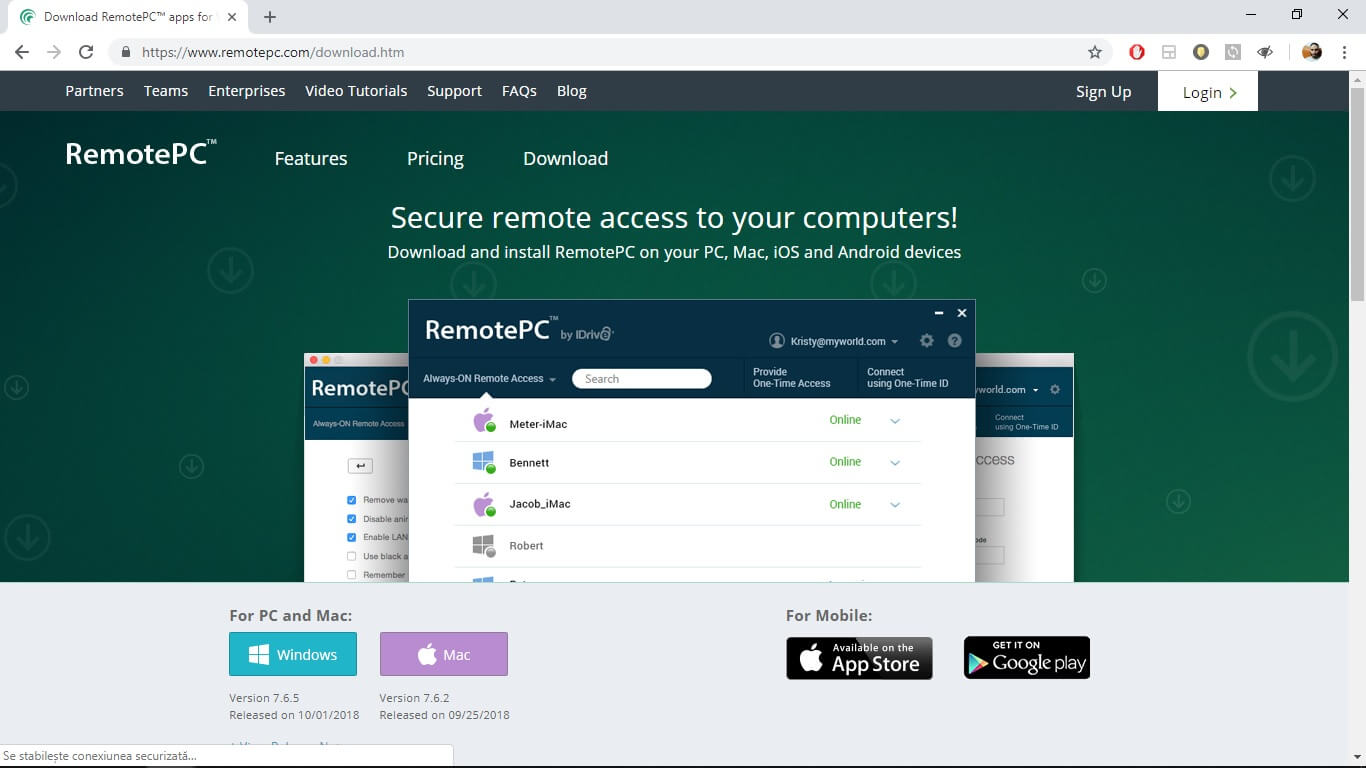Expand Meter-iMac options chevron
Viewport: 1366px width, 768px height.
coord(895,421)
